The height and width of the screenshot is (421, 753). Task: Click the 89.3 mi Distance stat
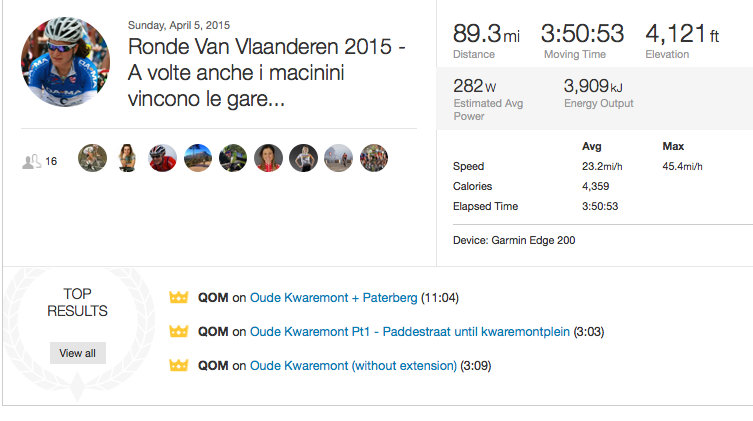click(487, 39)
